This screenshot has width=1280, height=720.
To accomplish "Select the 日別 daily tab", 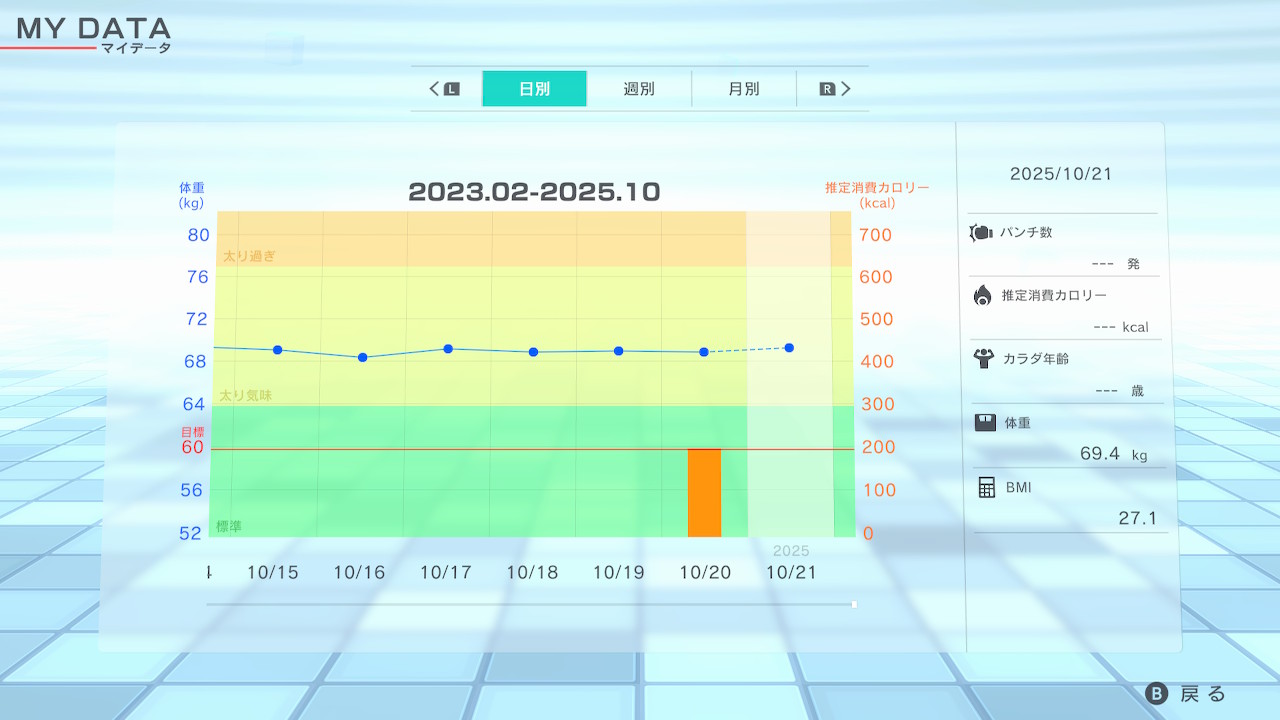I will click(534, 89).
